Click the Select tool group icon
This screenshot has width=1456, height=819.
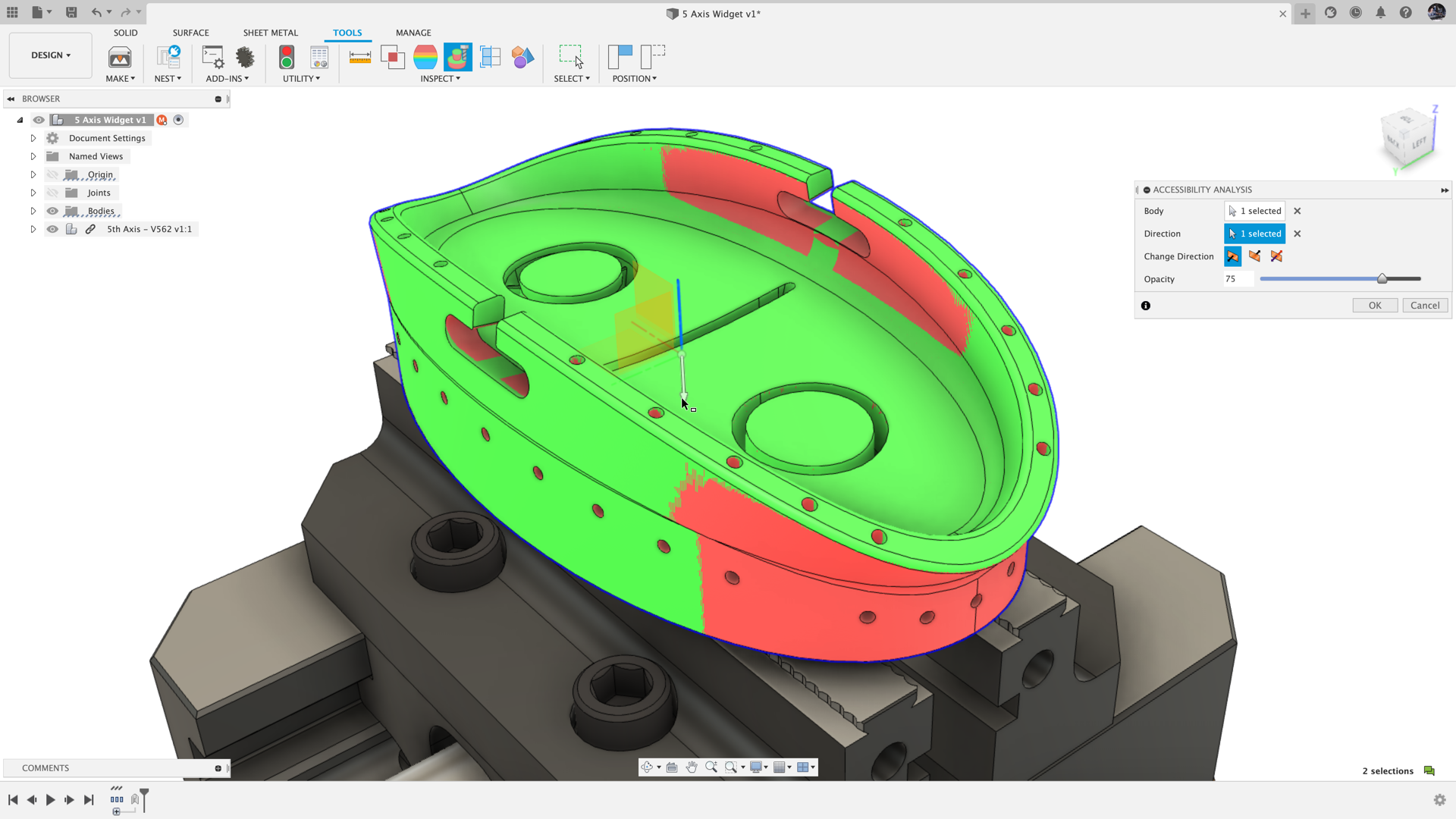[x=570, y=57]
